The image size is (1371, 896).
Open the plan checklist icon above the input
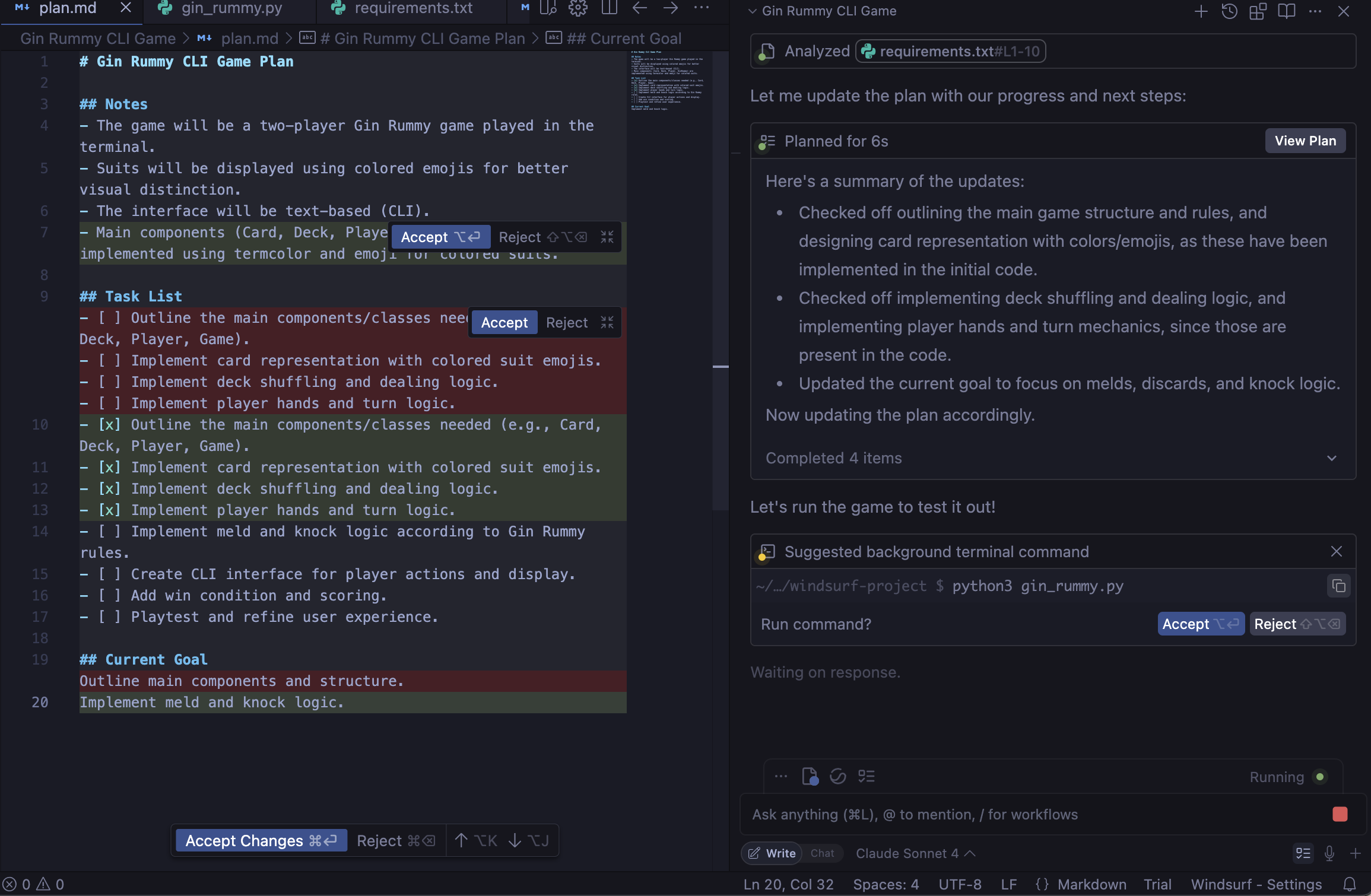867,777
